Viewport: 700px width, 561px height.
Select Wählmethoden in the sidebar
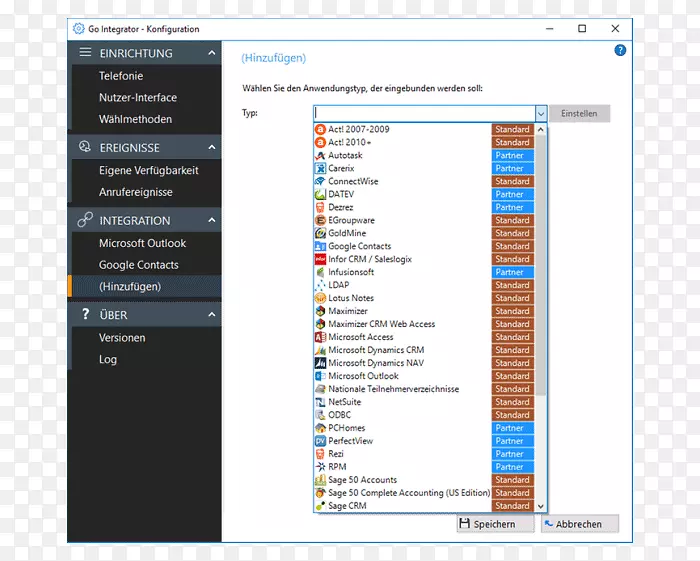(x=135, y=119)
